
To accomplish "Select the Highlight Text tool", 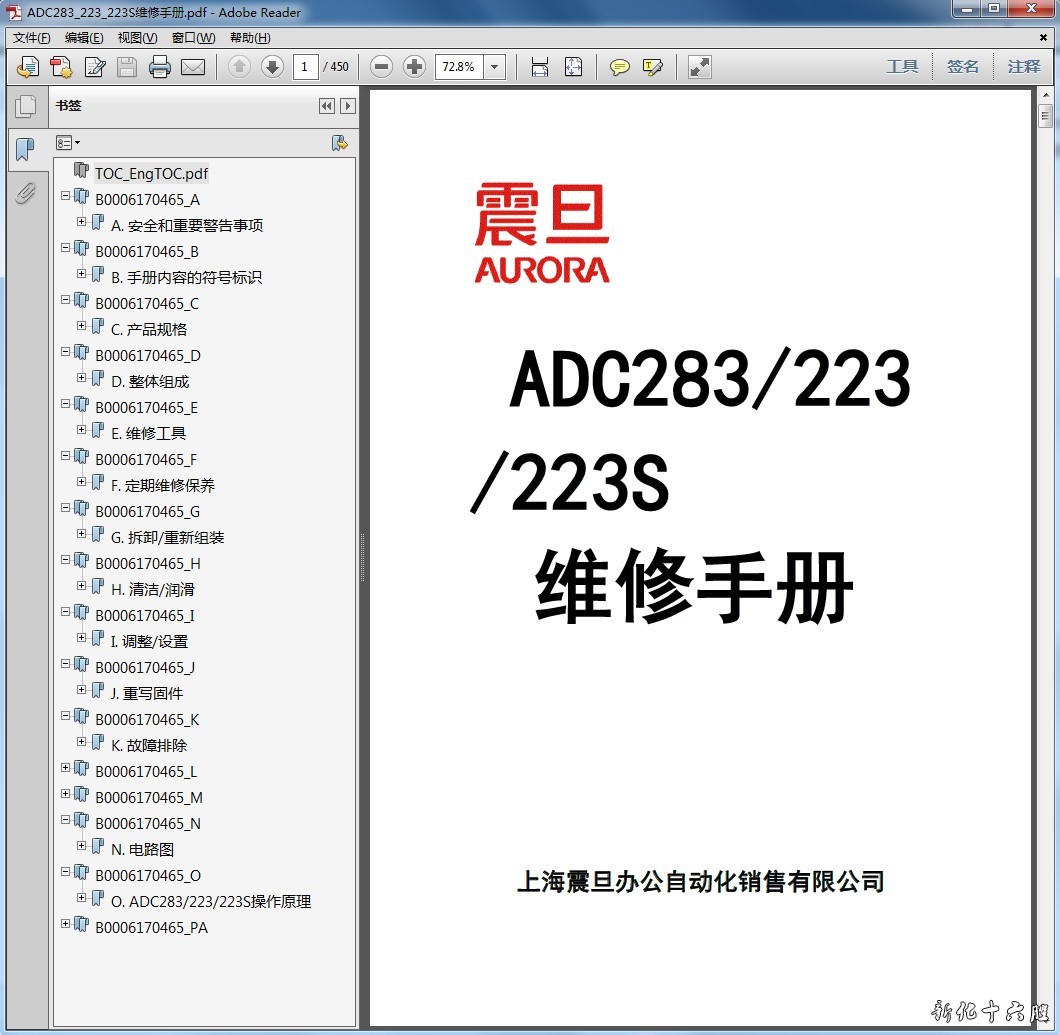I will tap(653, 67).
